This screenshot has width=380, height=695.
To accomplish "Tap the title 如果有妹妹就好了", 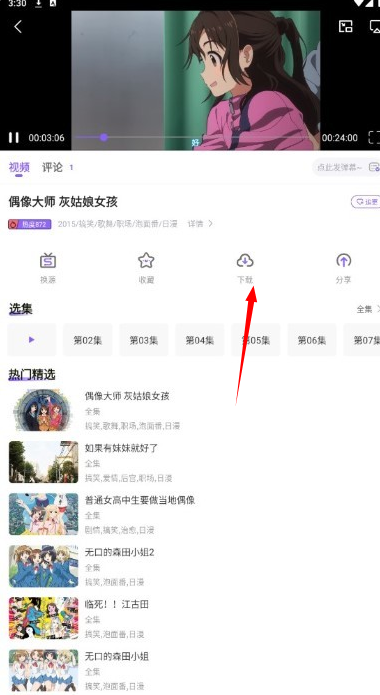I will 121,448.
